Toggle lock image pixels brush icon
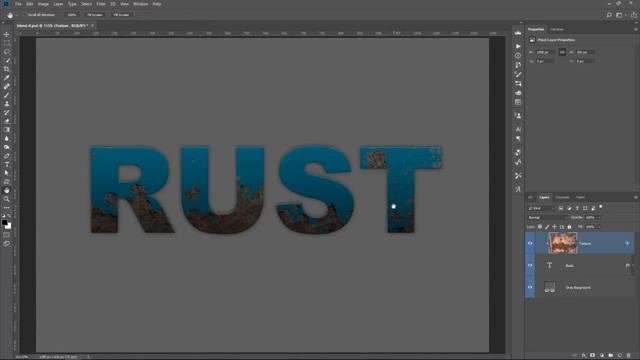This screenshot has width=640, height=360. pos(547,227)
